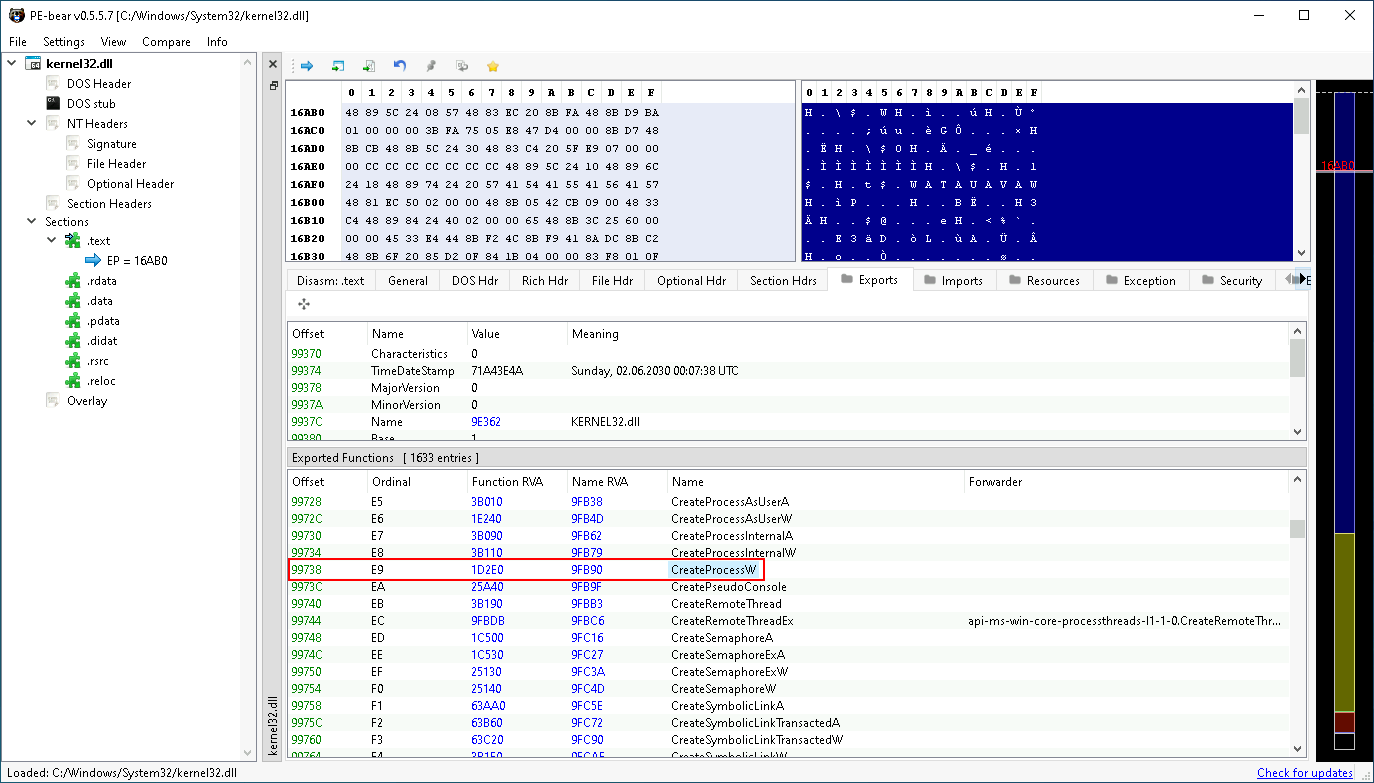Select the Optional Header tree item
The height and width of the screenshot is (783, 1374).
pyautogui.click(x=130, y=183)
